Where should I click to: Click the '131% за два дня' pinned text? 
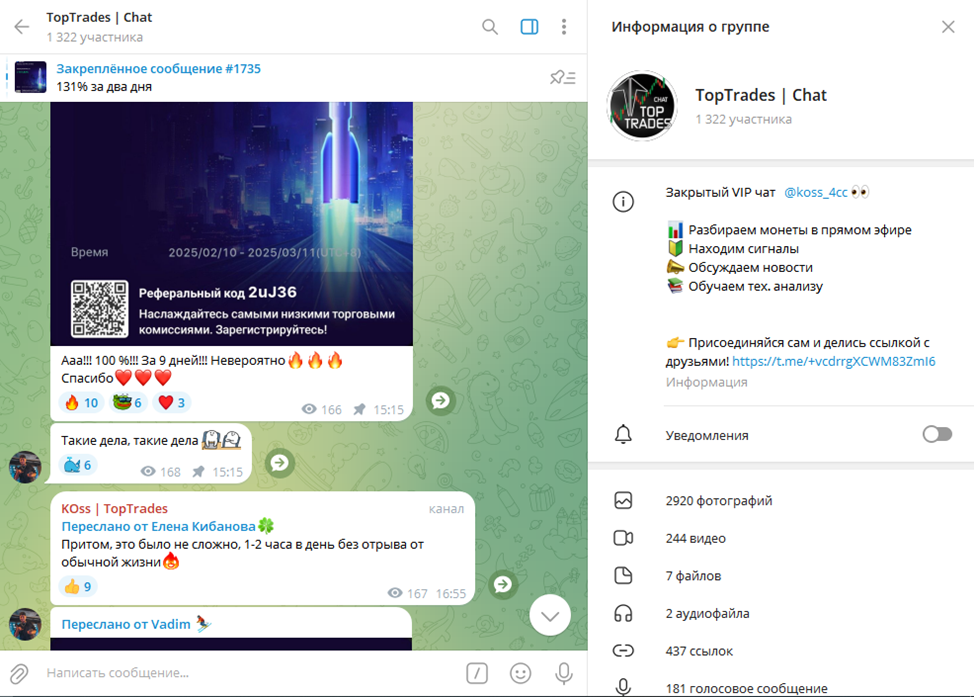click(x=104, y=86)
